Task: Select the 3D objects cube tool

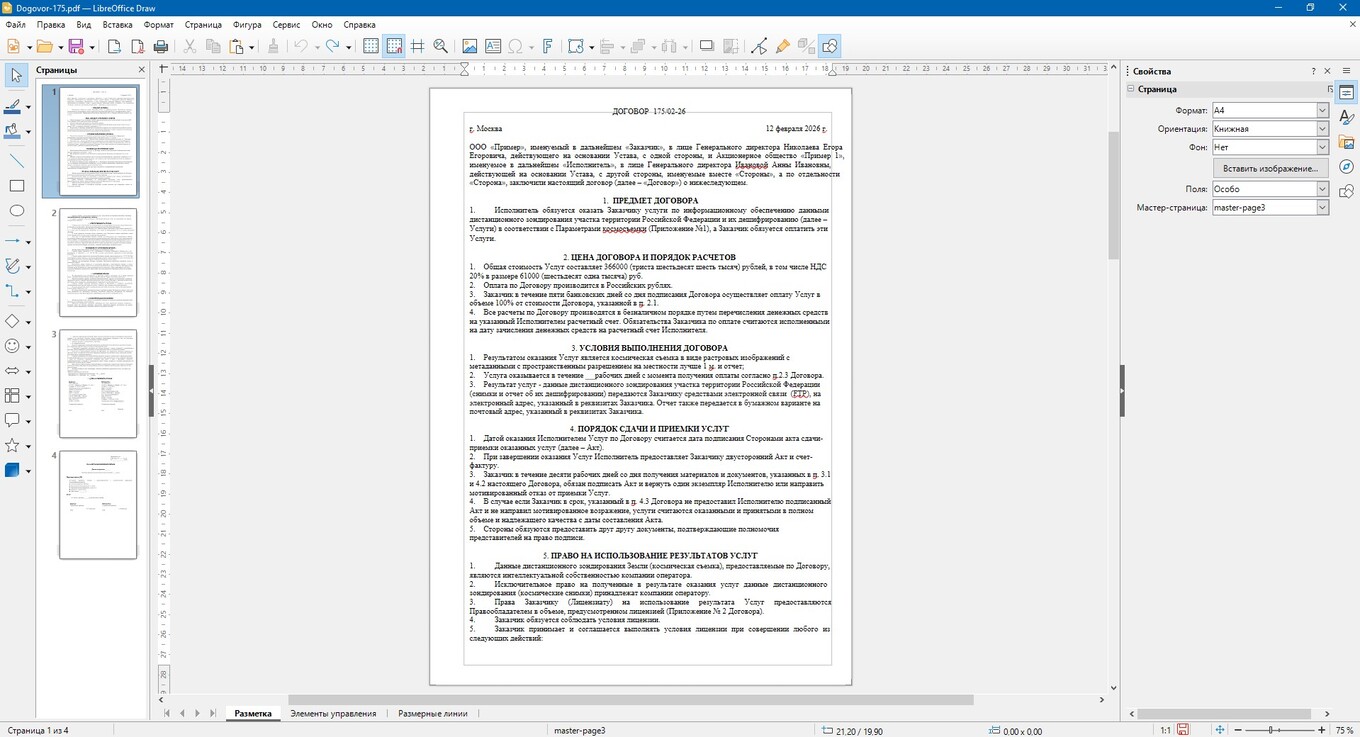Action: click(x=13, y=470)
